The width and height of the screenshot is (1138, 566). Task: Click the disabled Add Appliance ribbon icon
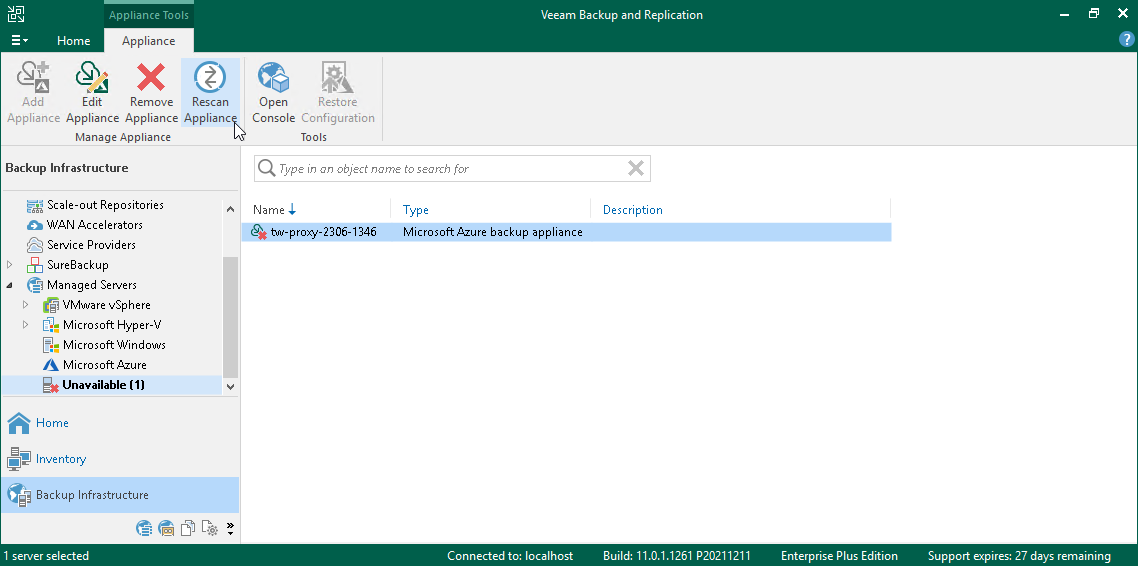pos(33,76)
